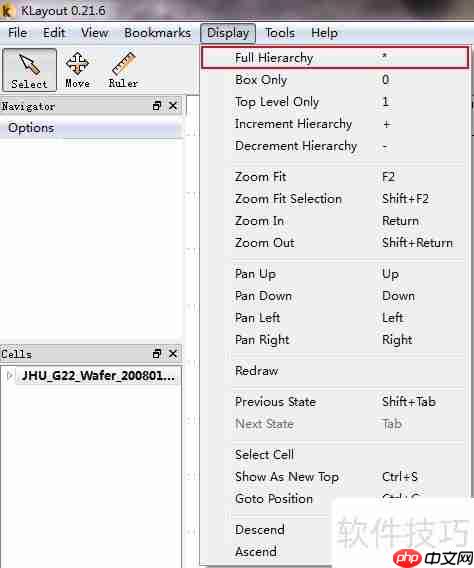
Task: Select JHU_G22_Wafer_200801 cell entry
Action: click(x=98, y=376)
